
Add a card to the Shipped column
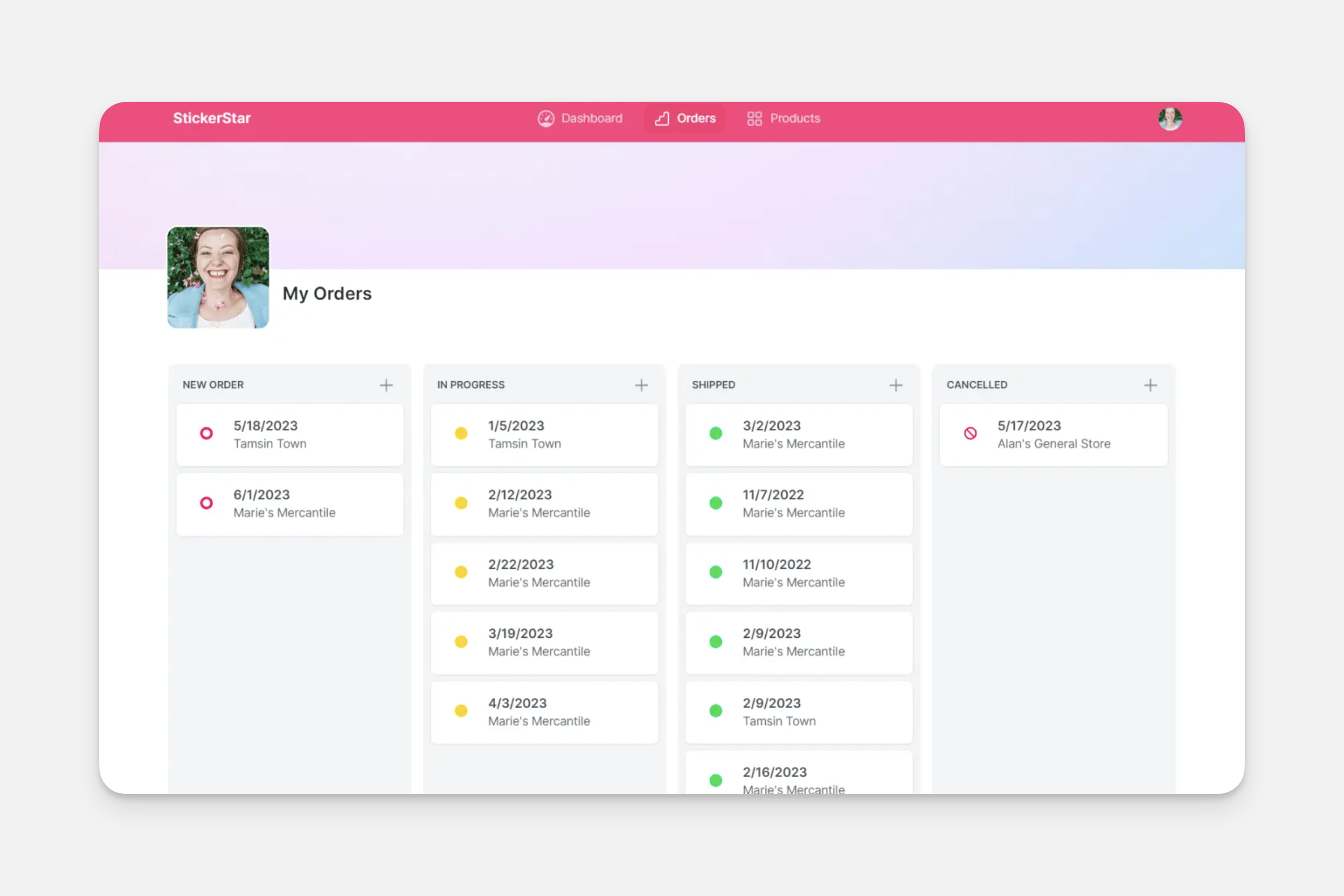tap(896, 385)
